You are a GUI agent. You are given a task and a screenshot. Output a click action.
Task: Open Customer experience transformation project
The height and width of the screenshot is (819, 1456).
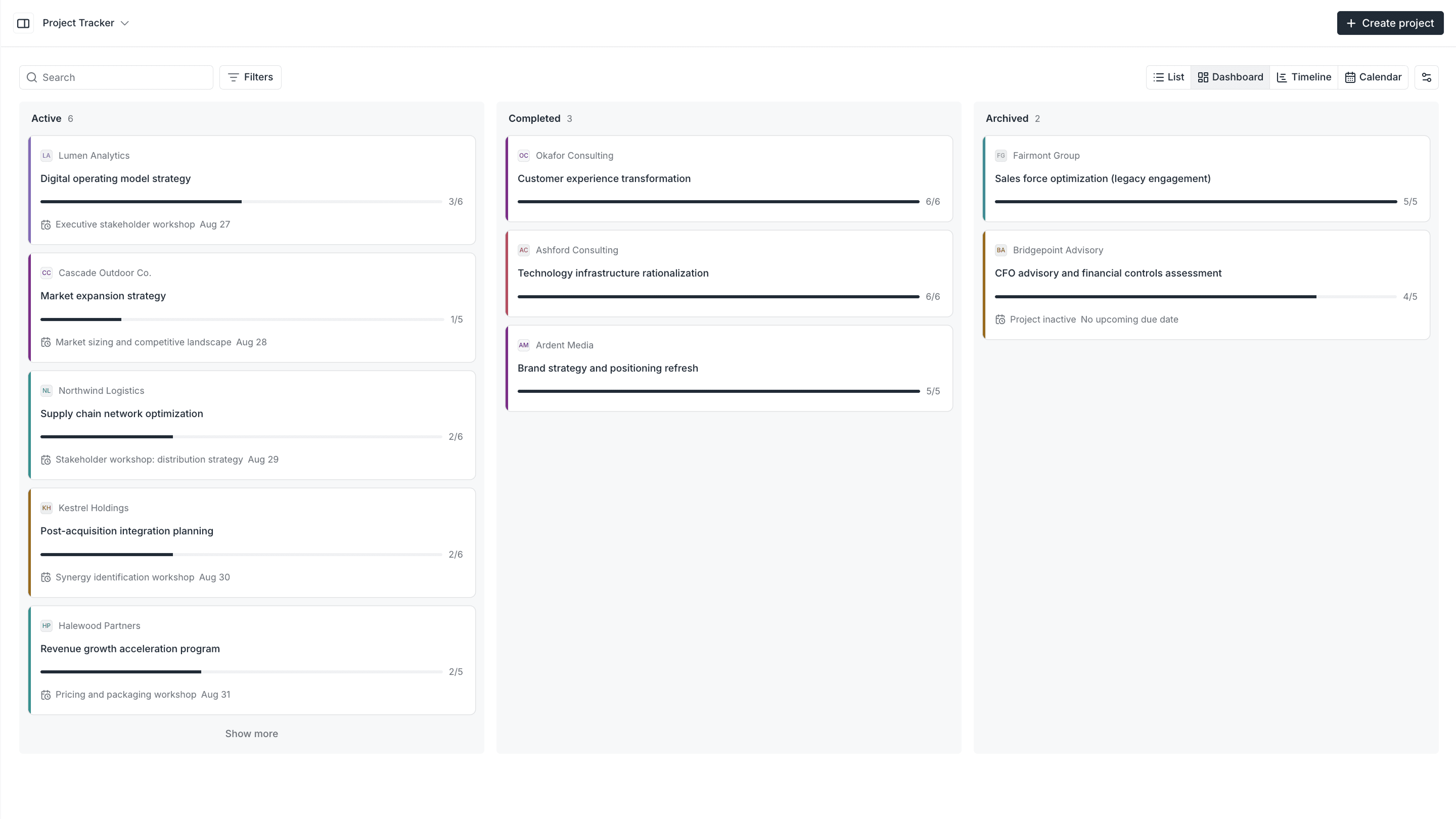click(x=604, y=178)
